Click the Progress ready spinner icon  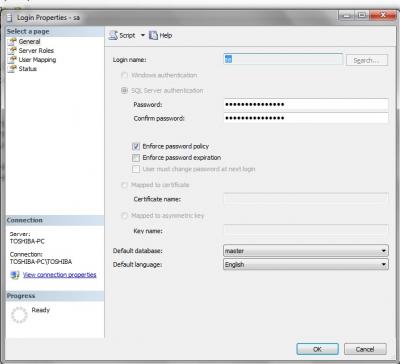click(x=19, y=315)
